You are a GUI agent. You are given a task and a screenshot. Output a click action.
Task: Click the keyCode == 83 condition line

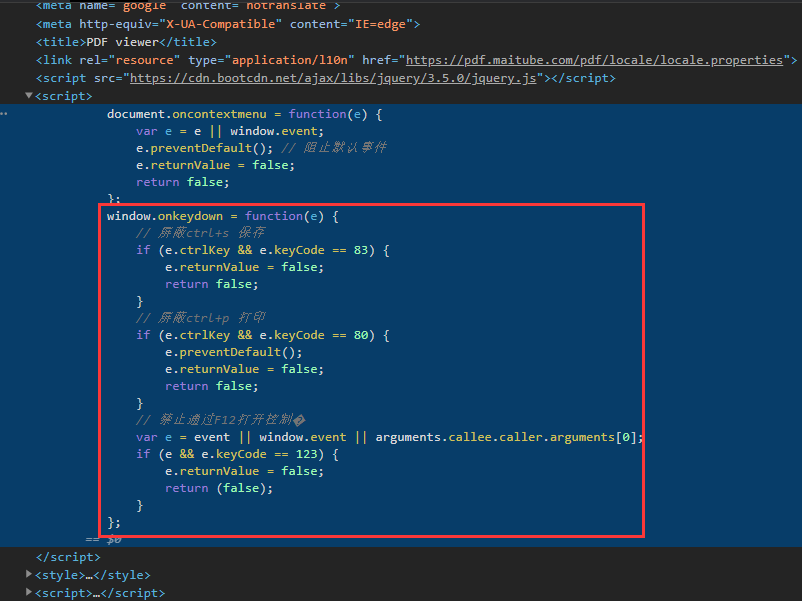click(262, 250)
